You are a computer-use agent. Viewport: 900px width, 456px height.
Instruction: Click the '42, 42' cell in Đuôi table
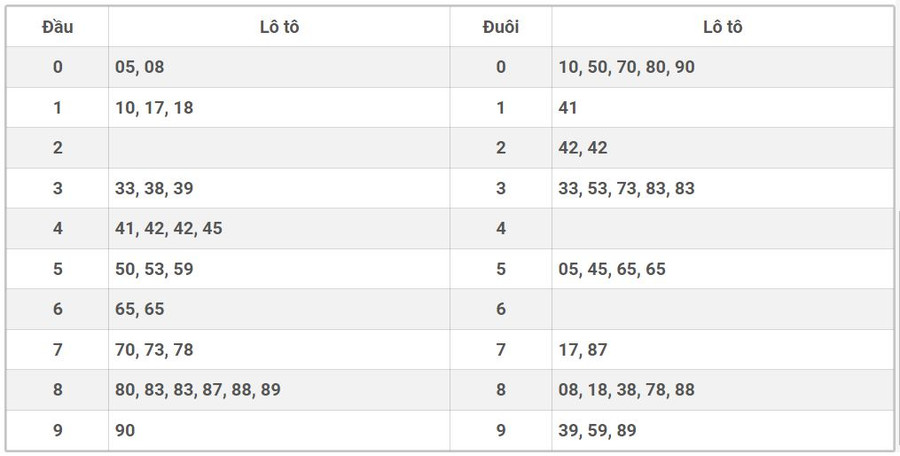[583, 148]
